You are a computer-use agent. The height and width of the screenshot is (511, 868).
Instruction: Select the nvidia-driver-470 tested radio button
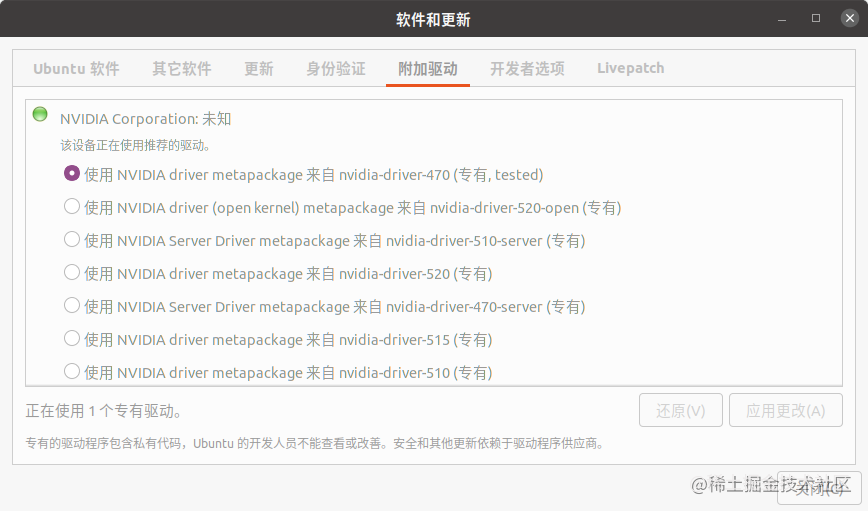[72, 173]
